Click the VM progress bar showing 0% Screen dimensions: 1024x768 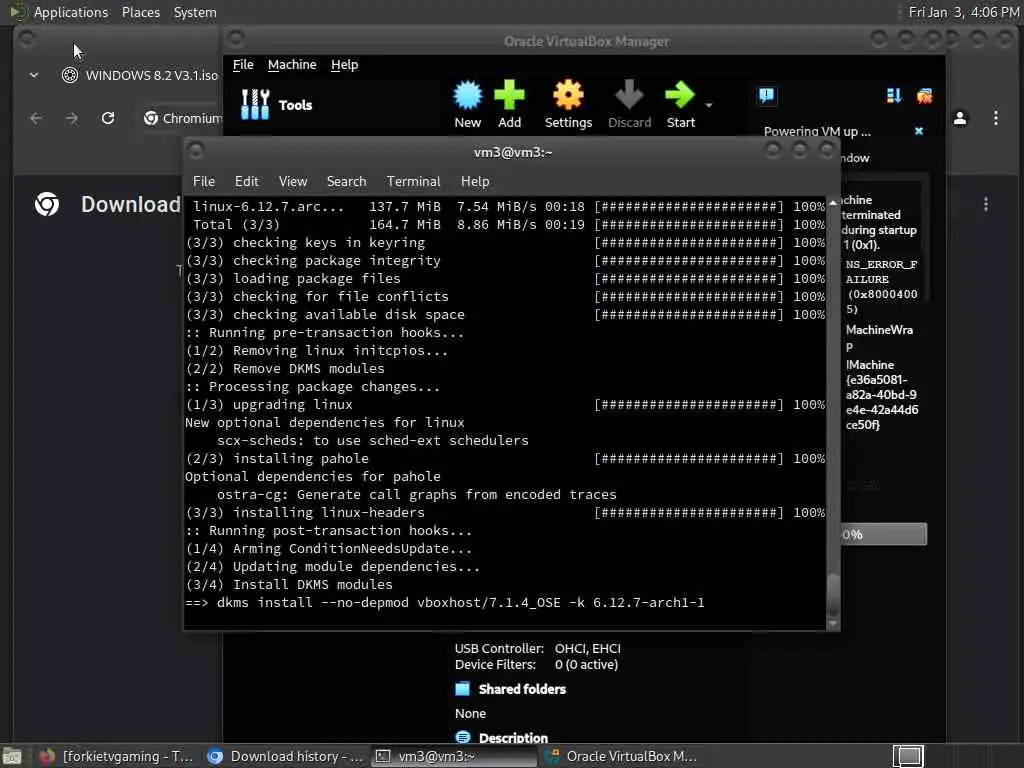pos(883,534)
